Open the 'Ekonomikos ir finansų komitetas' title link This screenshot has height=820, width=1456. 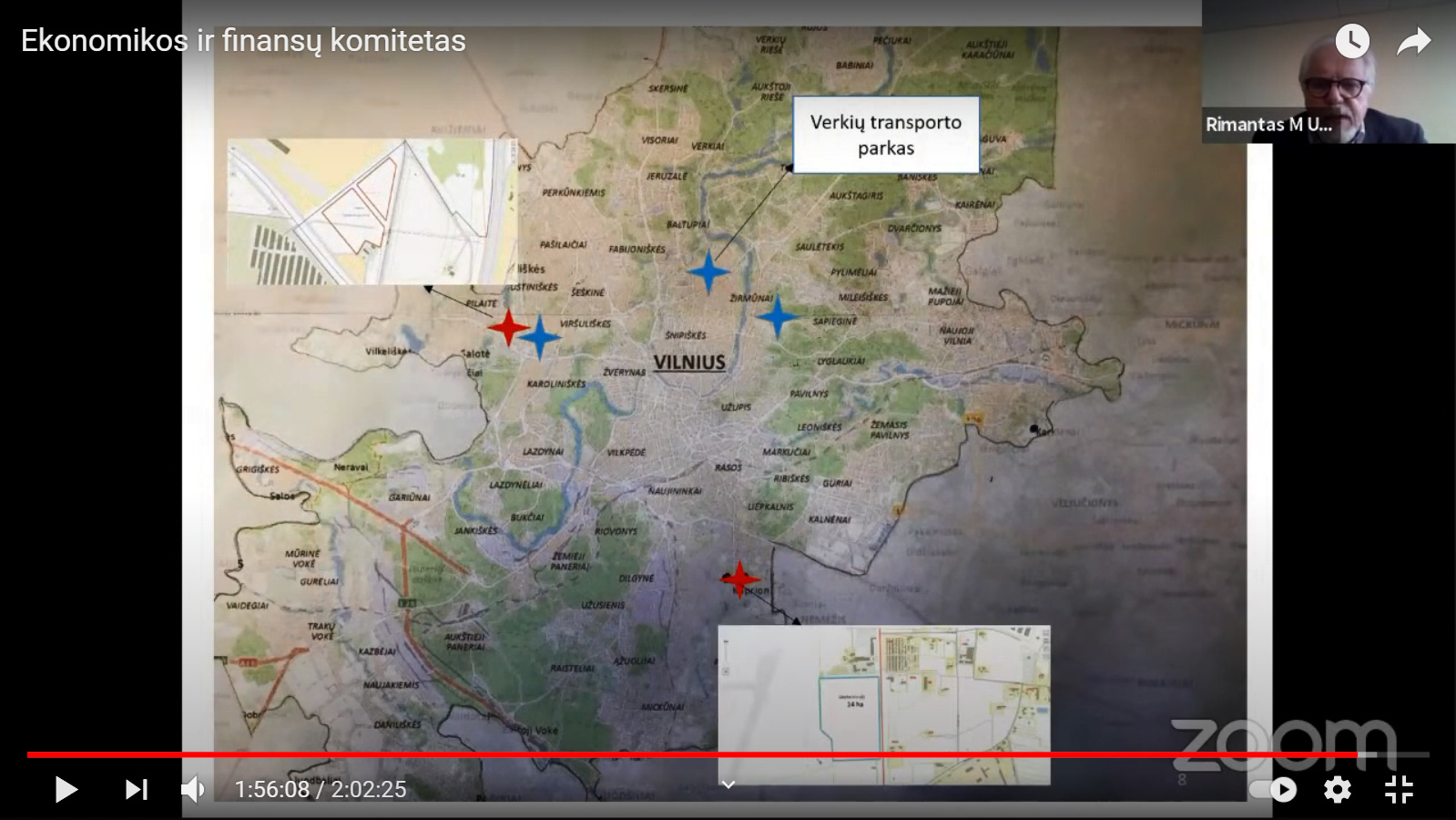tap(243, 41)
